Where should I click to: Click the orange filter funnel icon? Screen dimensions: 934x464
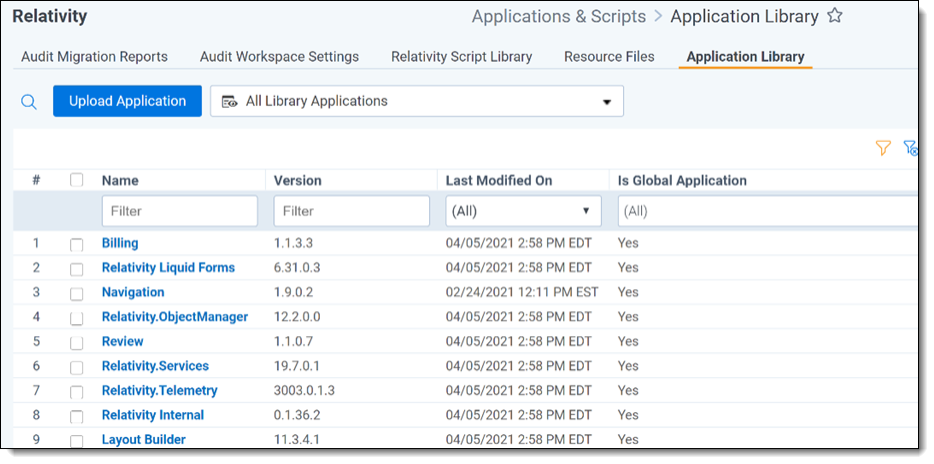click(882, 148)
